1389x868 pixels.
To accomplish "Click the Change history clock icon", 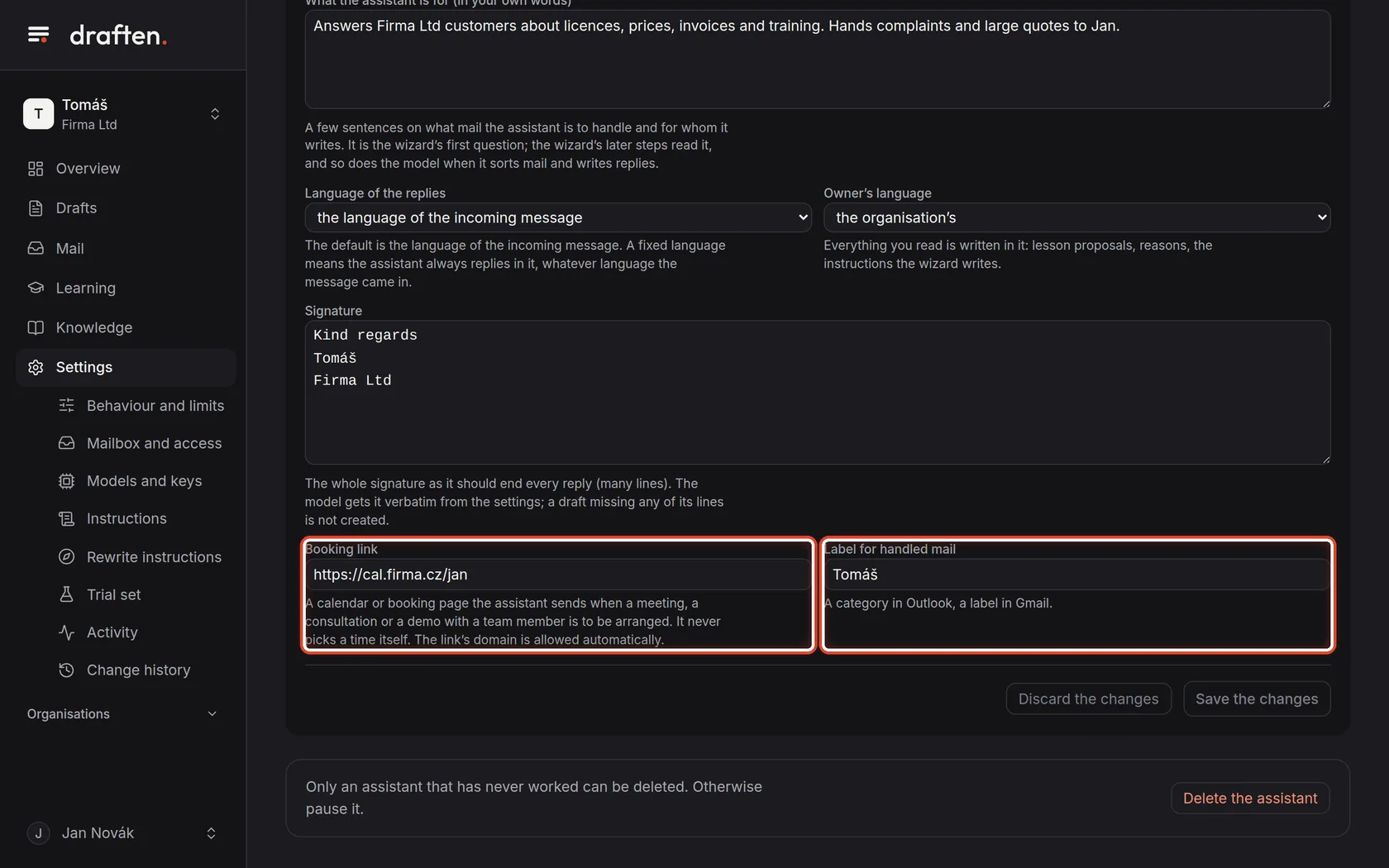I will tap(67, 670).
